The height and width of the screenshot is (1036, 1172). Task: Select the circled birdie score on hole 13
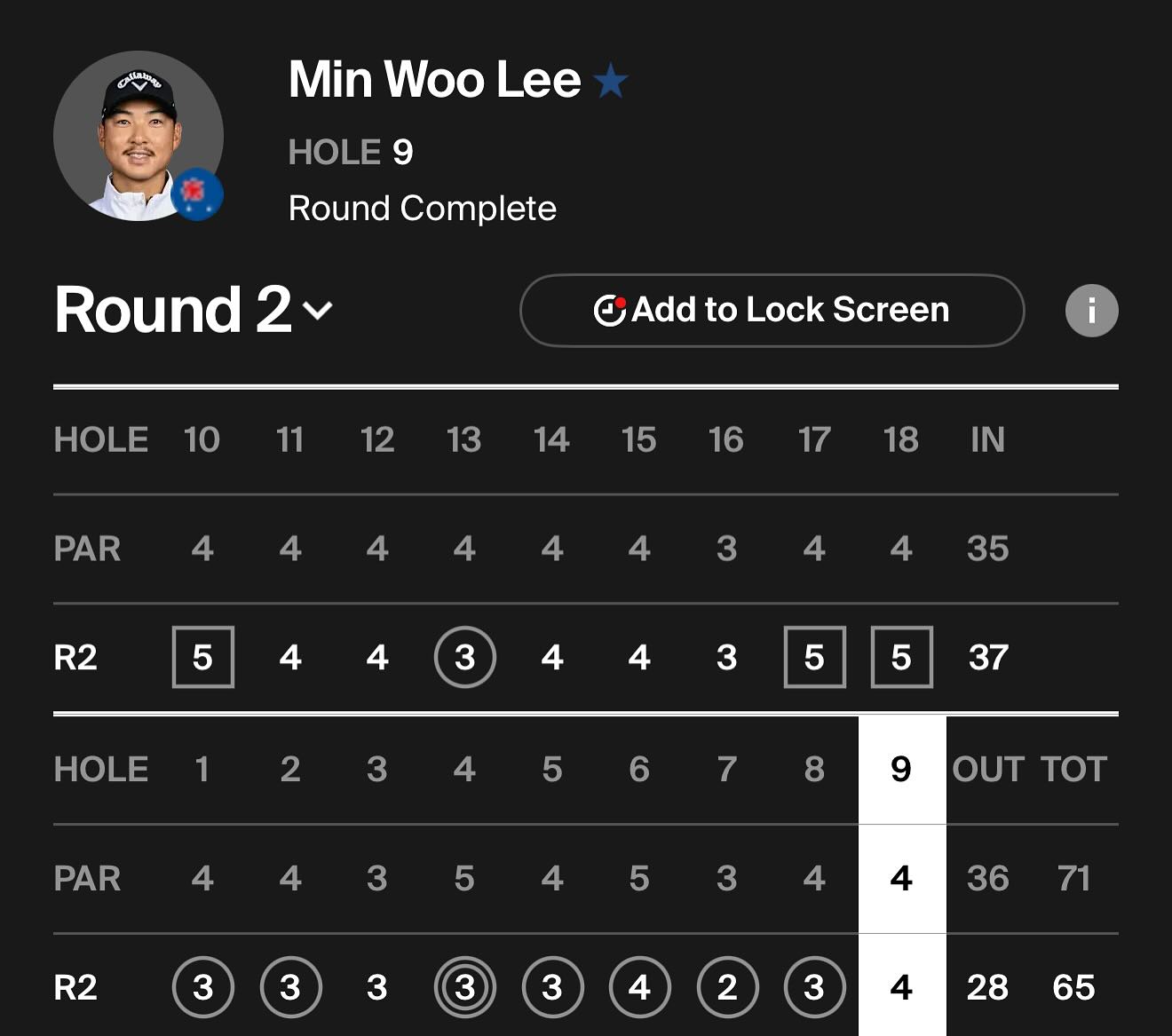point(464,658)
